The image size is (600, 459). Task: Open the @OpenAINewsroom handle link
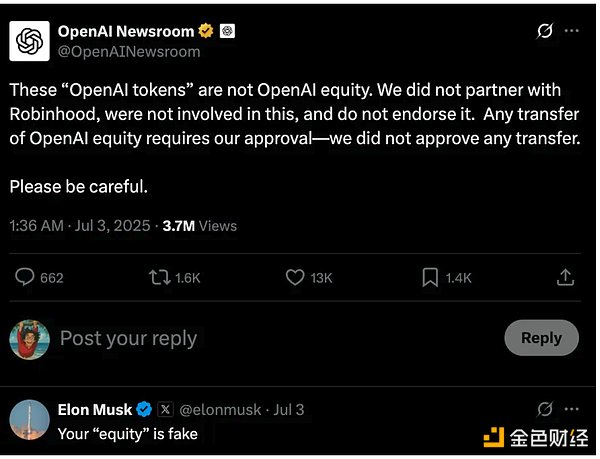point(129,51)
